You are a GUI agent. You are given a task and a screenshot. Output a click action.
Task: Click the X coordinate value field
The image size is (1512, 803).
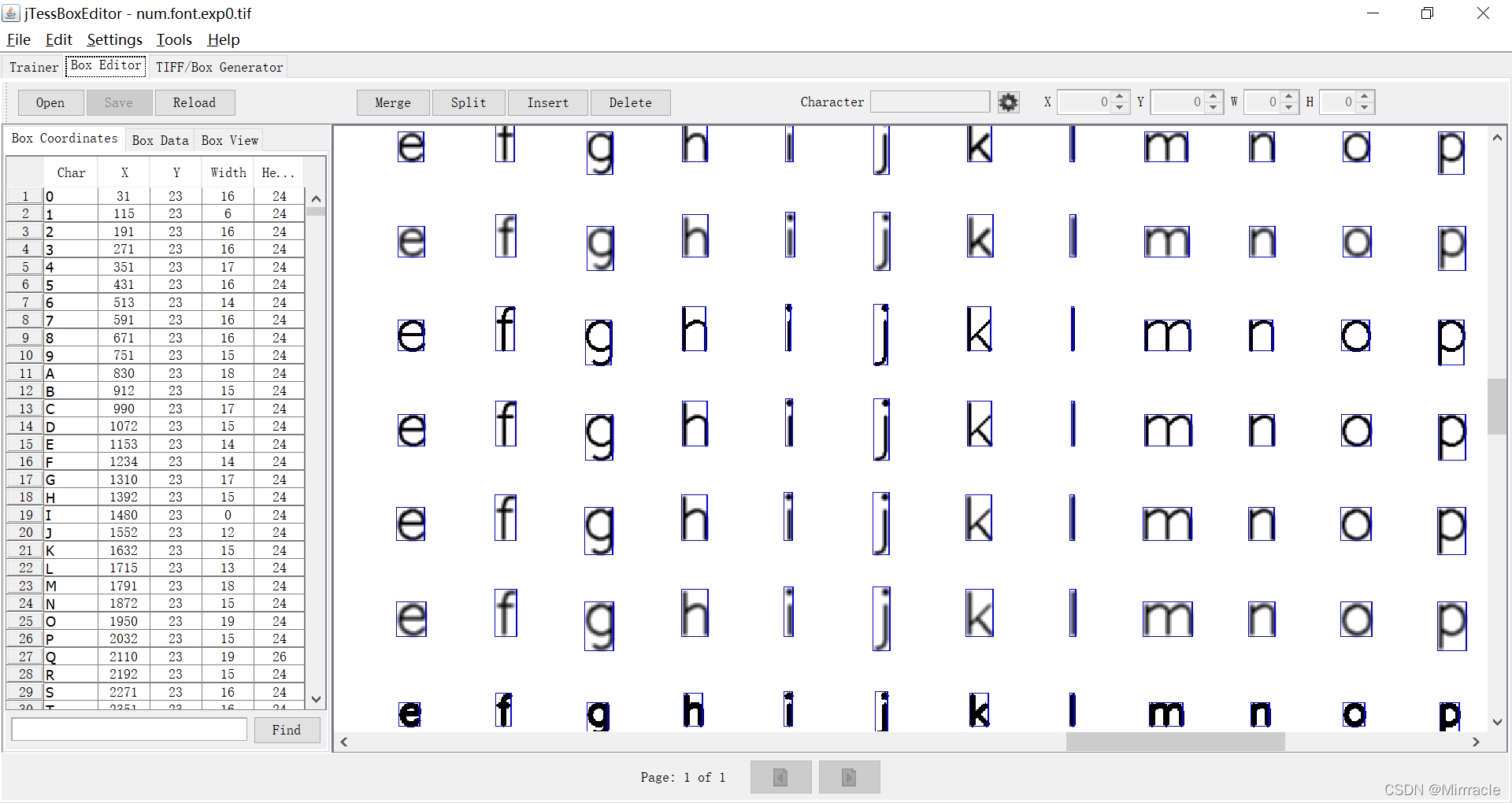coord(1084,102)
